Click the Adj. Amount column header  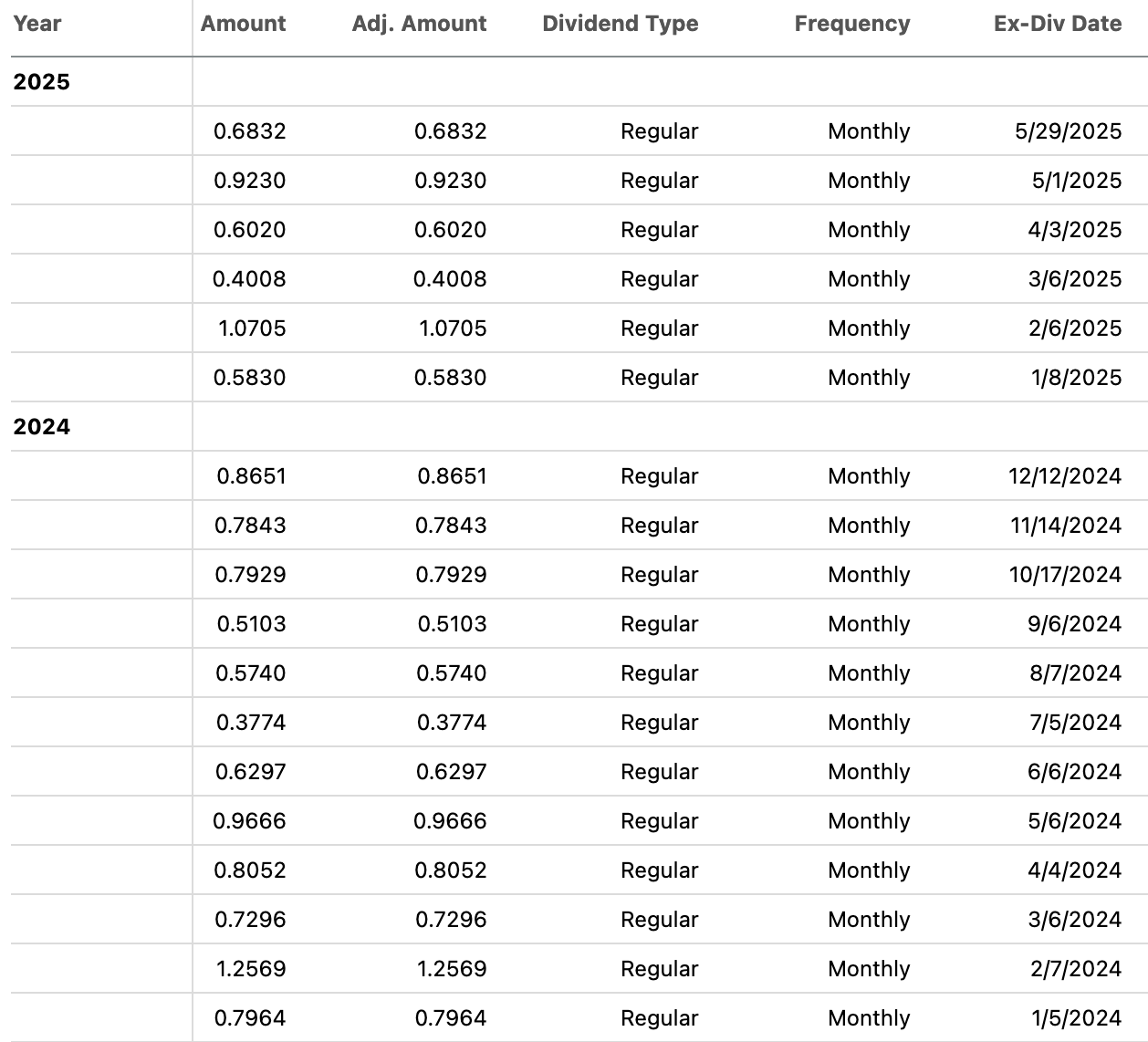click(x=418, y=24)
